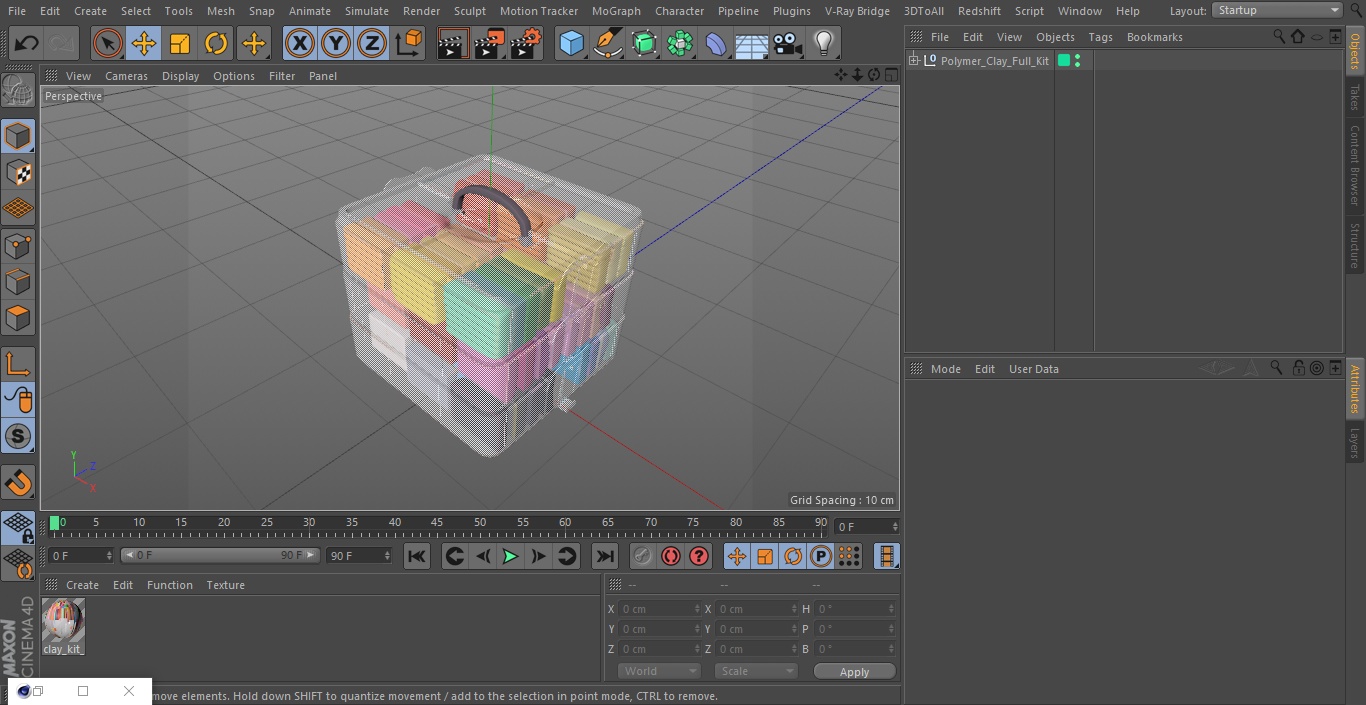This screenshot has width=1366, height=705.
Task: Add a Floor environment object
Action: pos(752,44)
